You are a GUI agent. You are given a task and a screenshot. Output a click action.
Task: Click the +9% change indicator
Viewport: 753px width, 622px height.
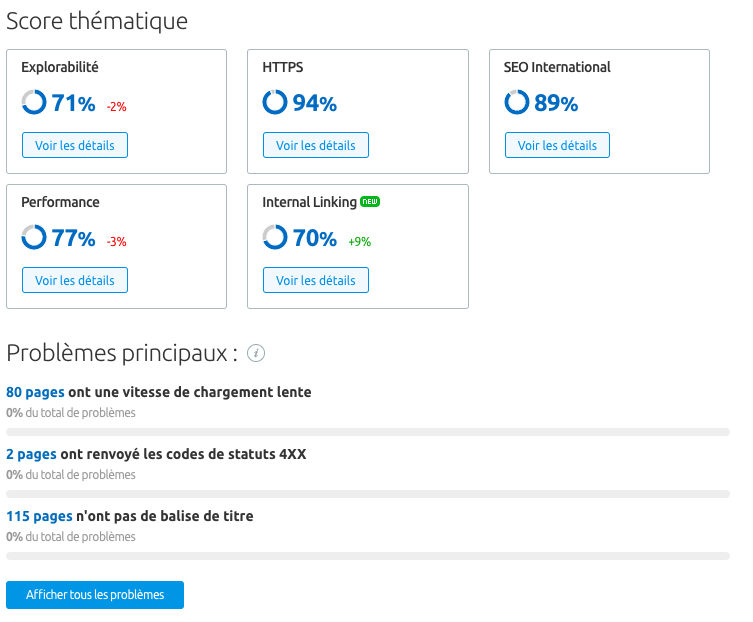click(x=360, y=242)
